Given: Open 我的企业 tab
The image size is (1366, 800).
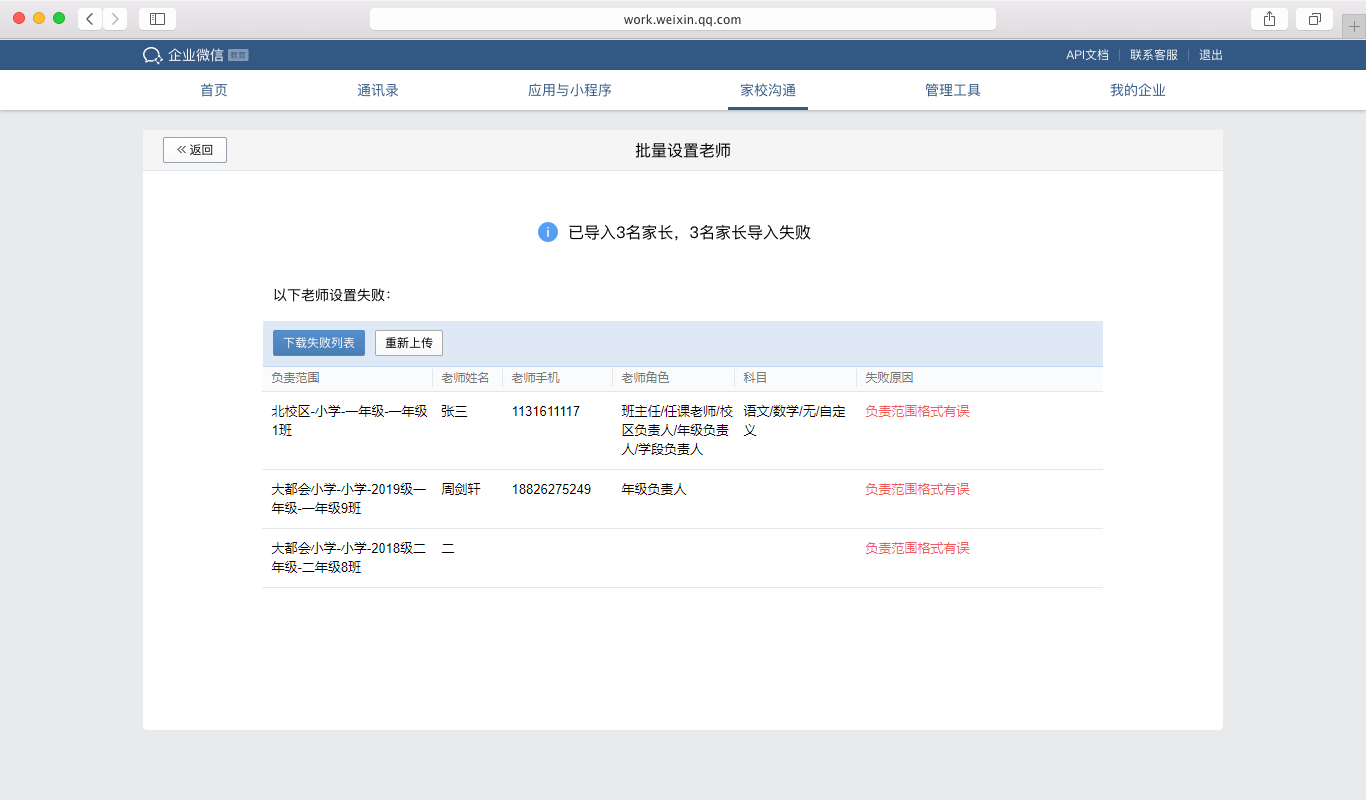Looking at the screenshot, I should click(1138, 90).
